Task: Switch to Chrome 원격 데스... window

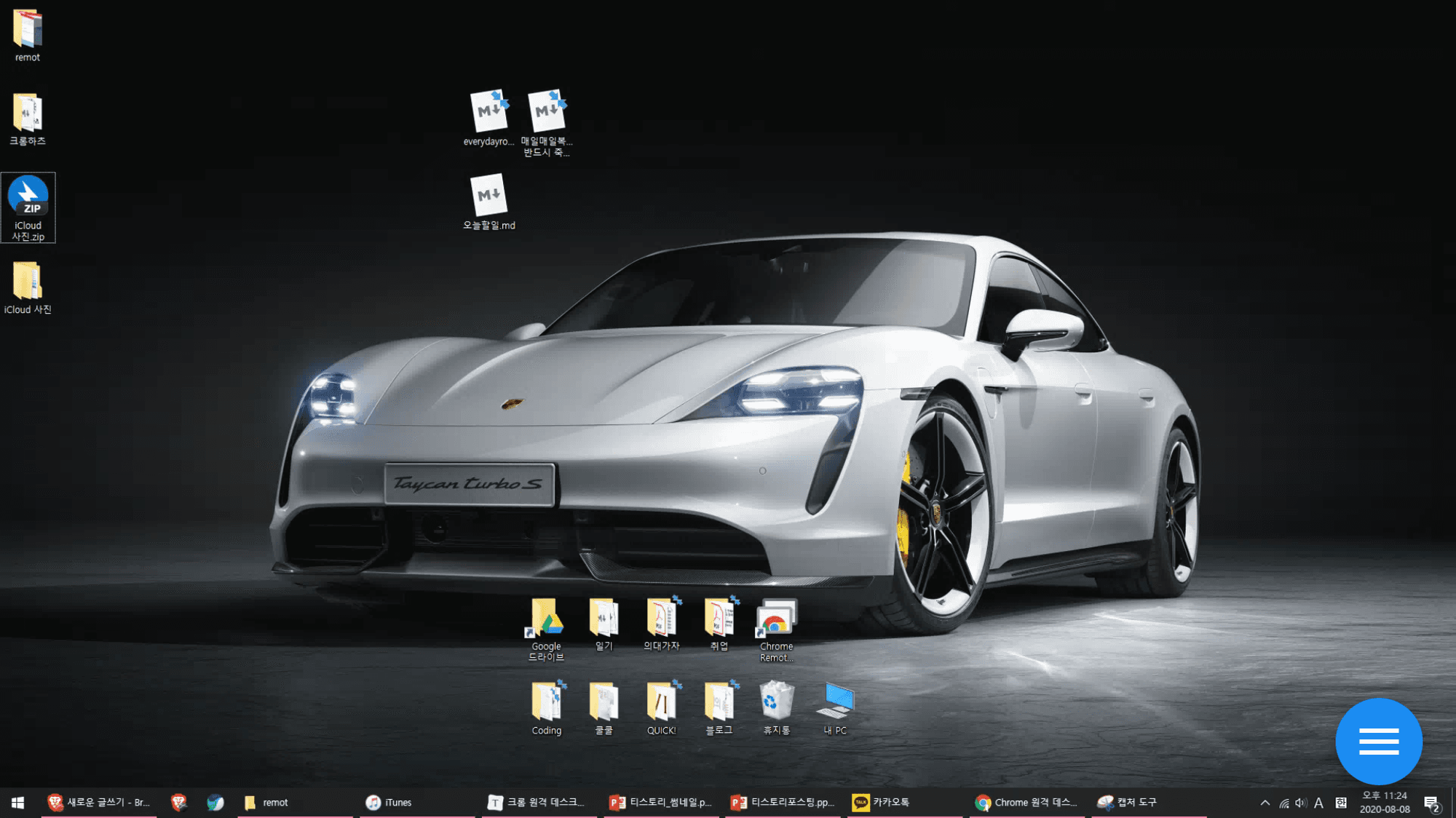Action: tap(1026, 802)
